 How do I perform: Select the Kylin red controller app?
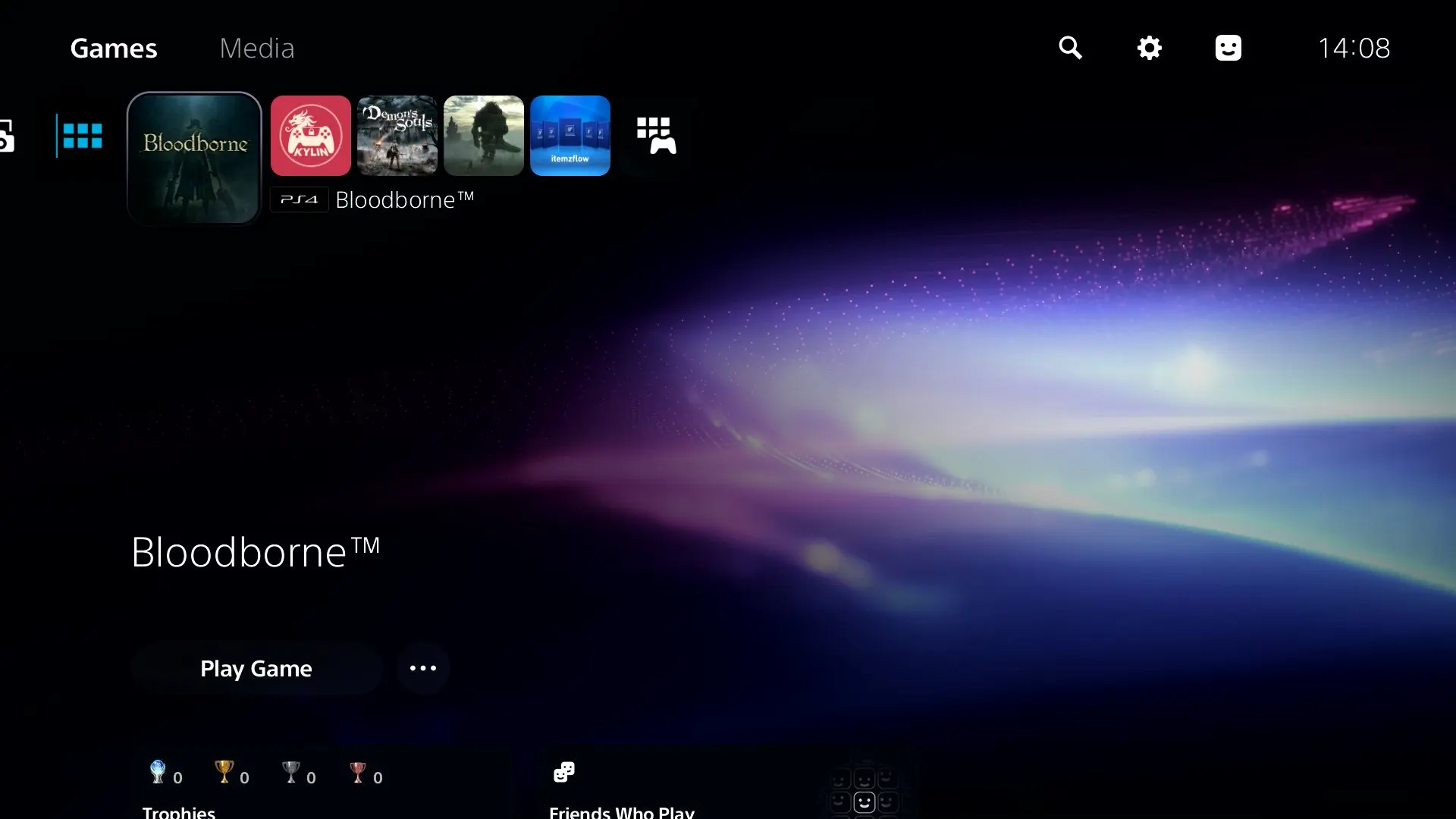311,136
